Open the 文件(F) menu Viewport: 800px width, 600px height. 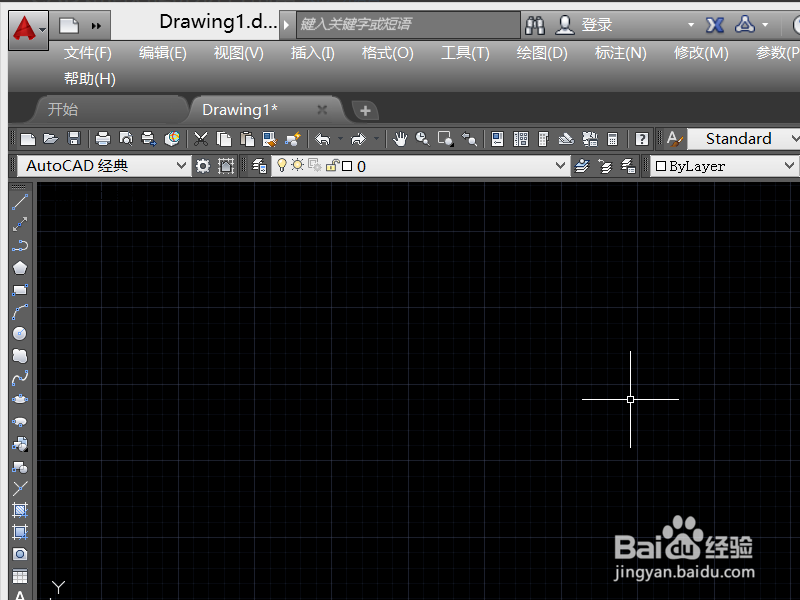point(88,53)
